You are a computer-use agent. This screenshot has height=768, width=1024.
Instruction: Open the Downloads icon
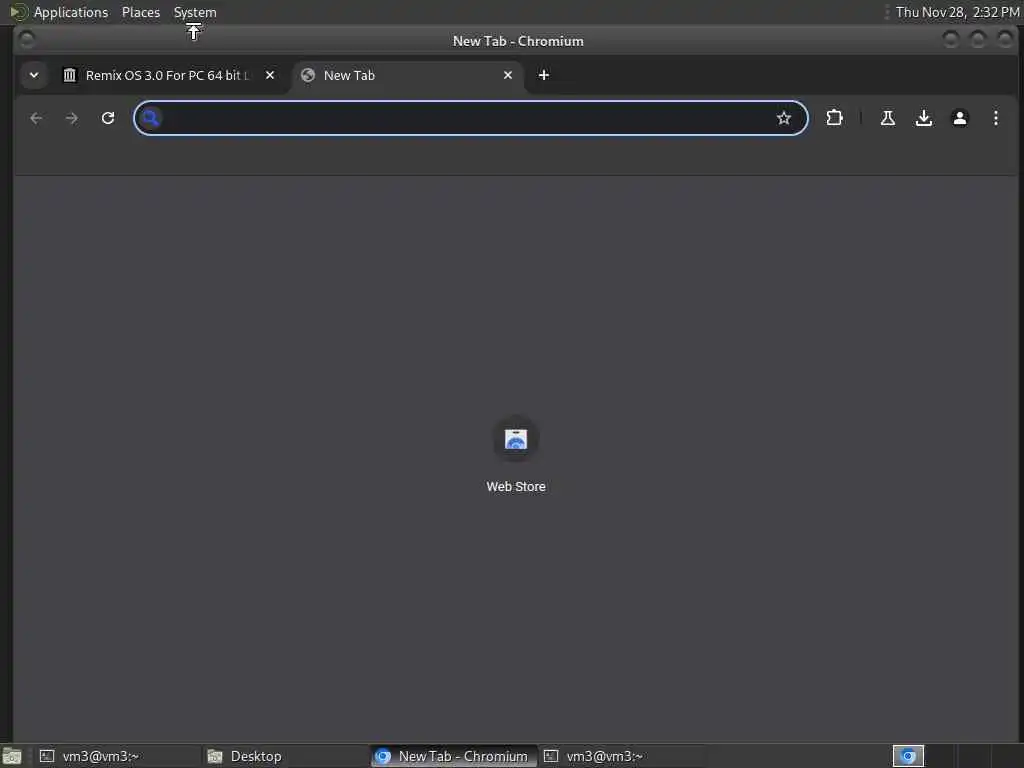pos(923,118)
